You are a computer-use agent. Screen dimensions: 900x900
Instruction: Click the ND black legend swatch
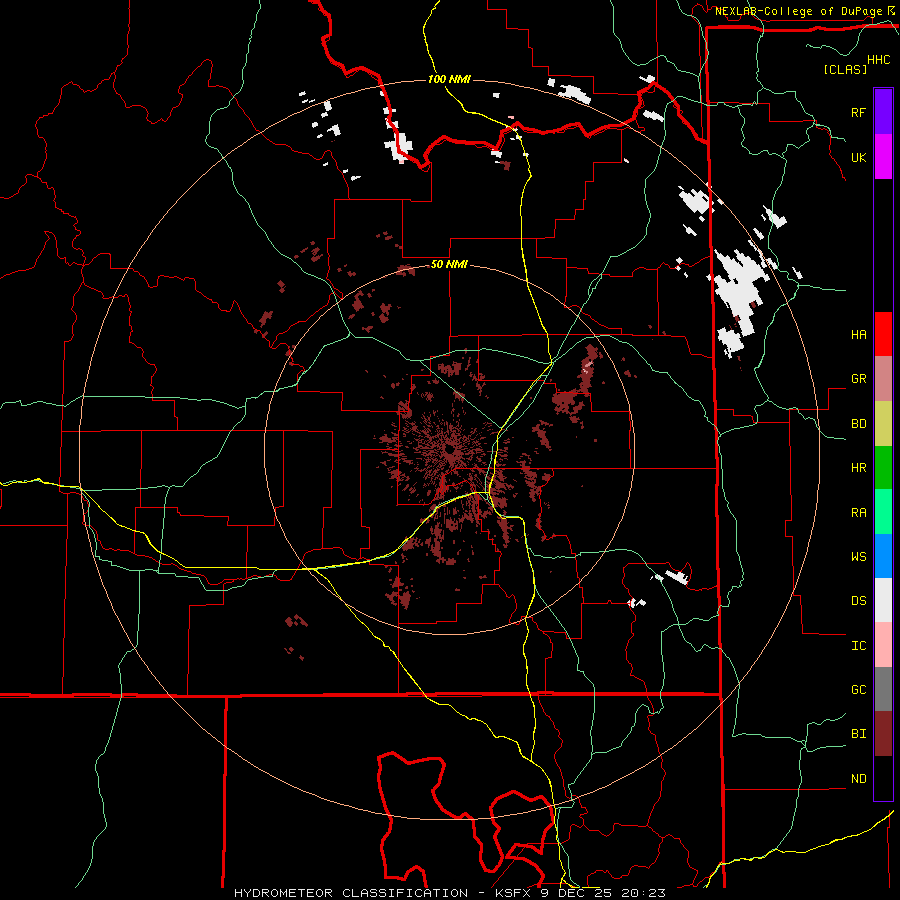pyautogui.click(x=883, y=778)
